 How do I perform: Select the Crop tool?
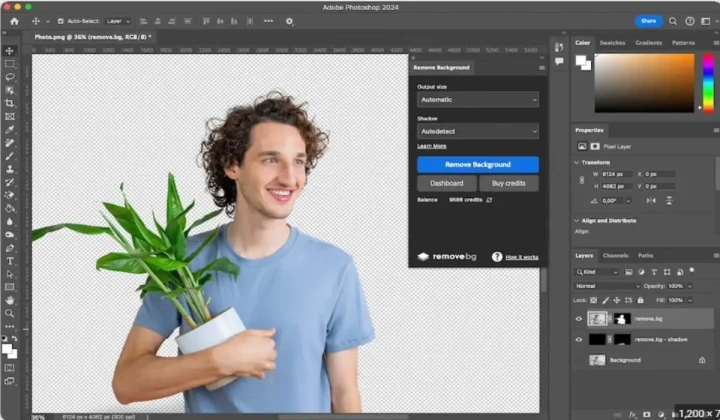[x=10, y=103]
